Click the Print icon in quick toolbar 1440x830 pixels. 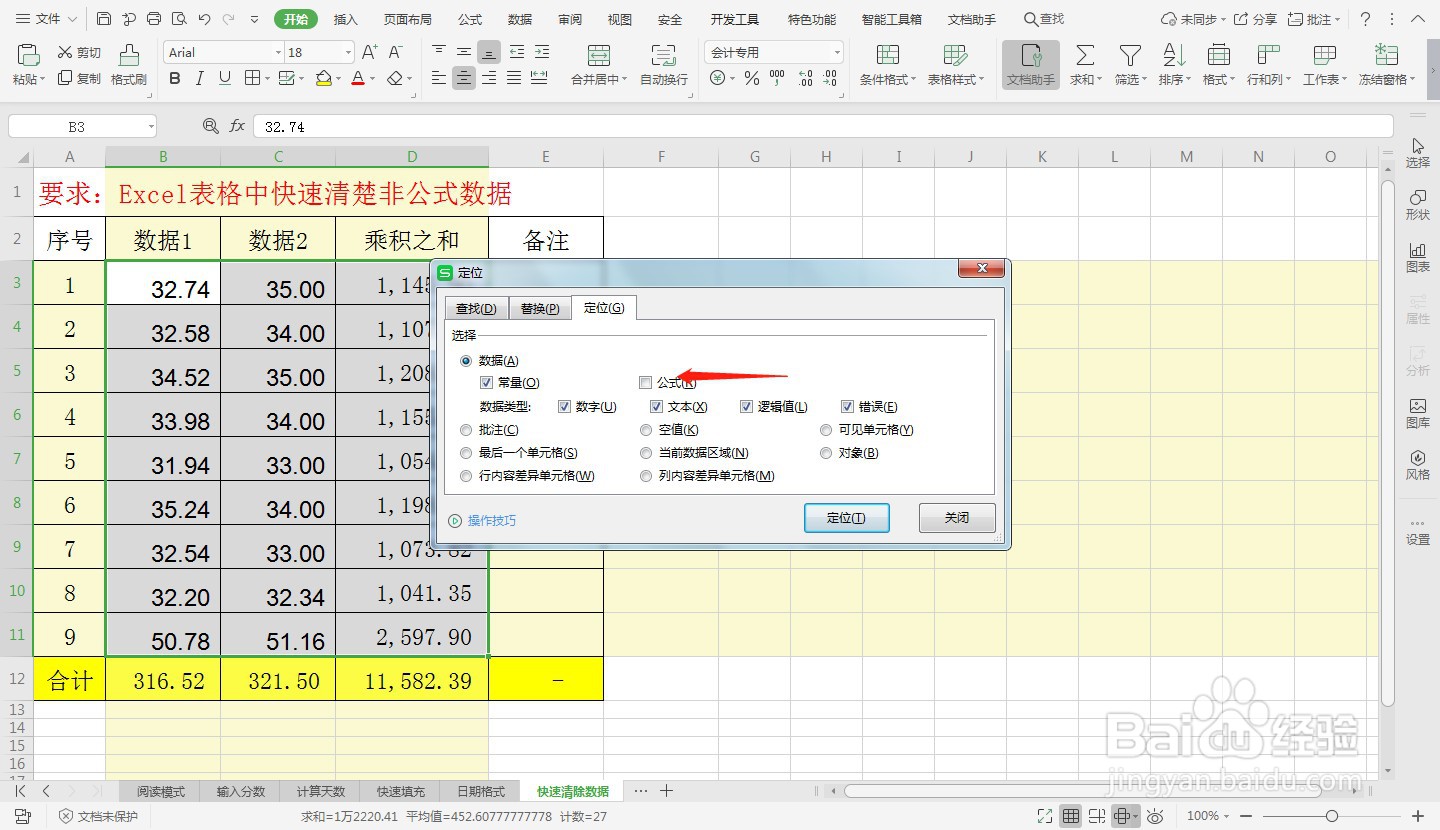(x=153, y=19)
